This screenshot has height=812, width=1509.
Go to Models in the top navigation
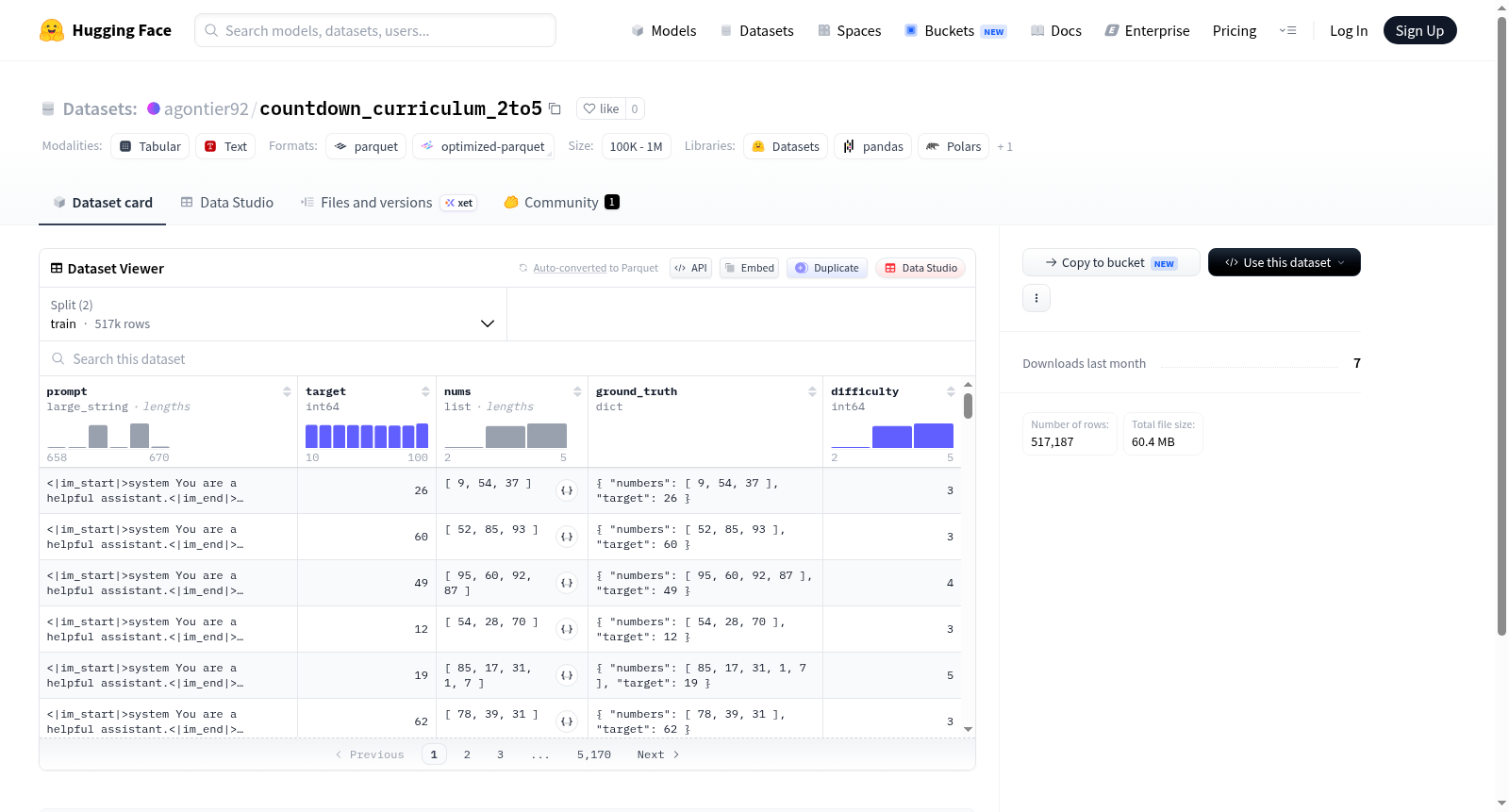(x=664, y=31)
